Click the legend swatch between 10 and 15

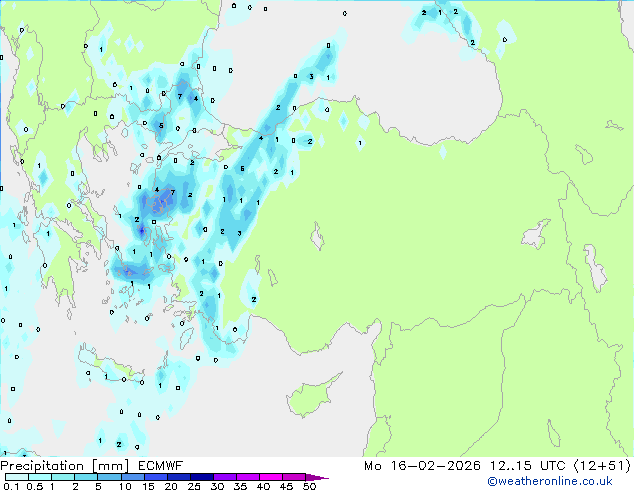(x=133, y=477)
